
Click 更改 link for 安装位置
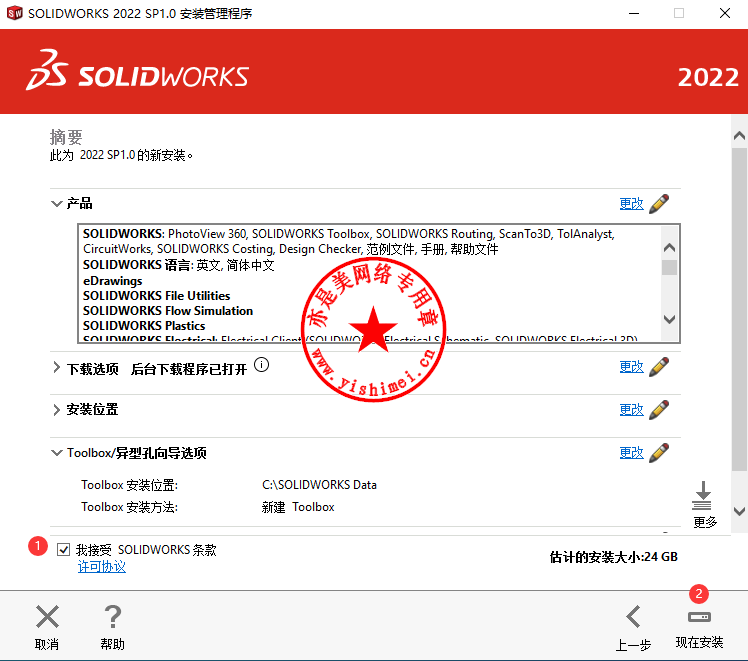[632, 410]
